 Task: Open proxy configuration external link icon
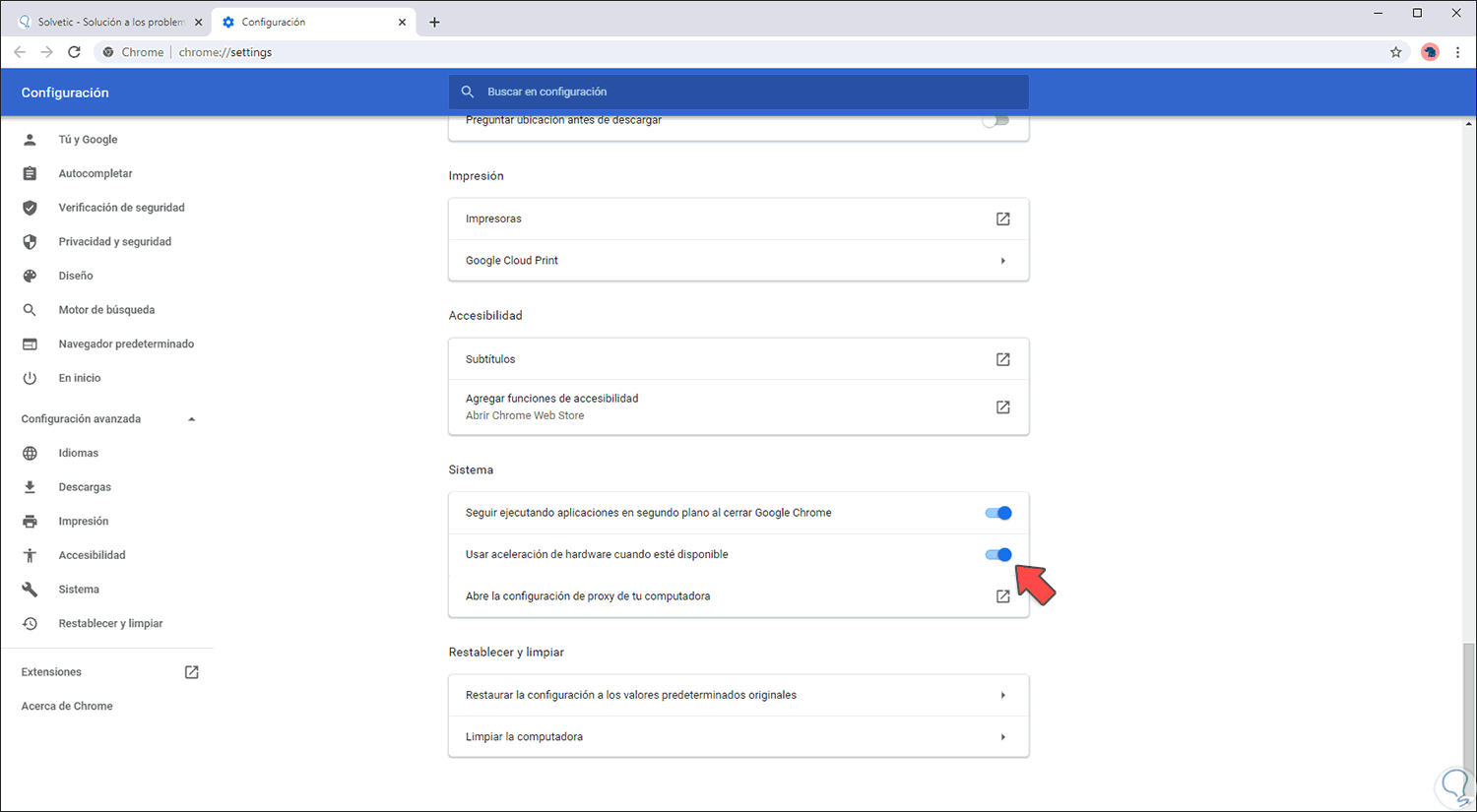pos(1002,596)
